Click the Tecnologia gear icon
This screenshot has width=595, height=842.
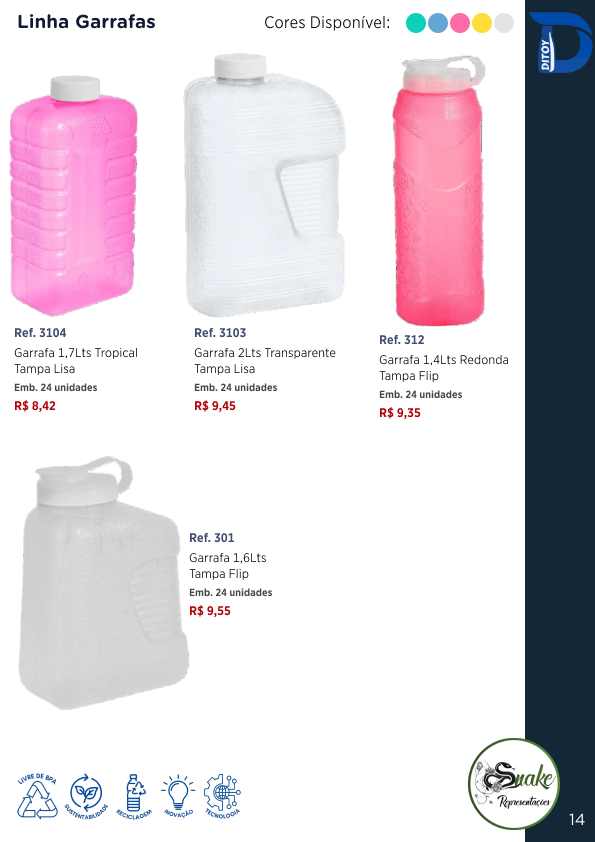coord(222,796)
